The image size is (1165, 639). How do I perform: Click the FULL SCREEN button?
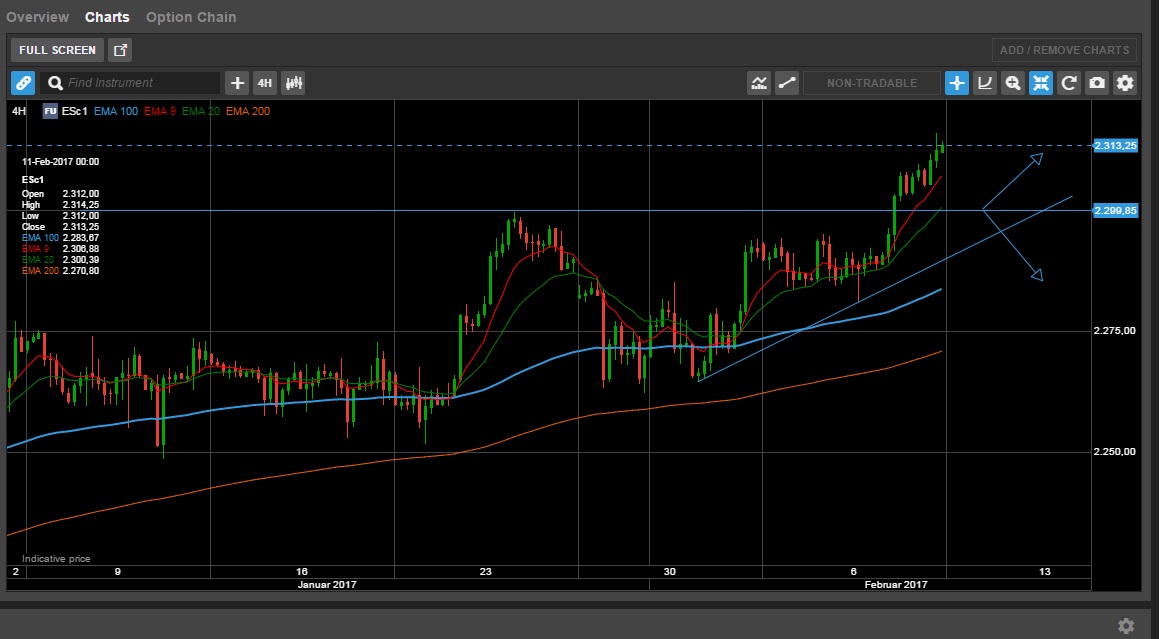point(57,50)
